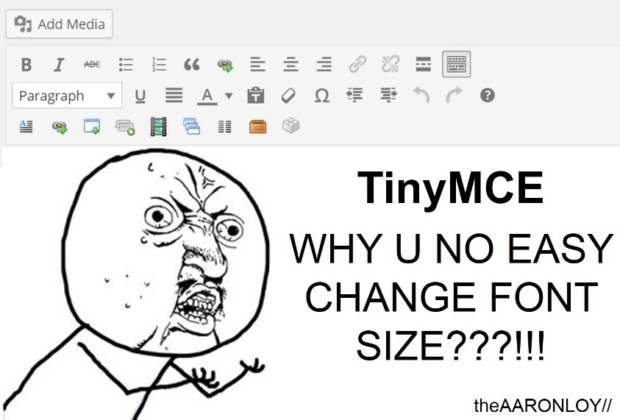Insert a Read More tag

click(x=423, y=65)
